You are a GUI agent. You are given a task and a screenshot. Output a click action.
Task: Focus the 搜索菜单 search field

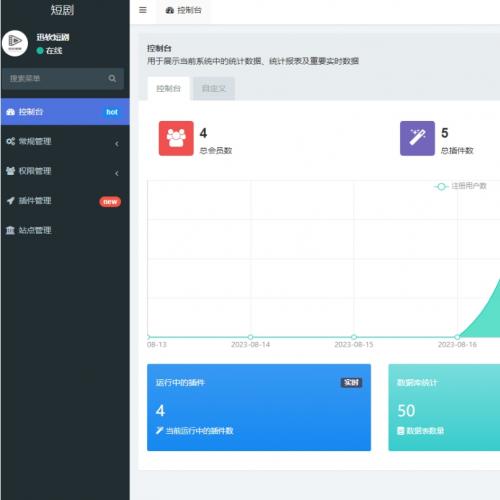(63, 79)
